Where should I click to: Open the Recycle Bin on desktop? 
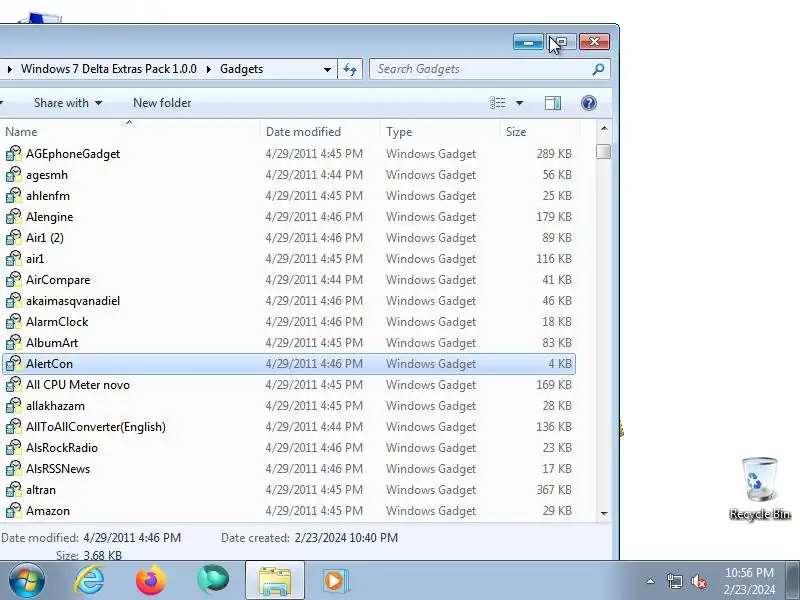(760, 489)
